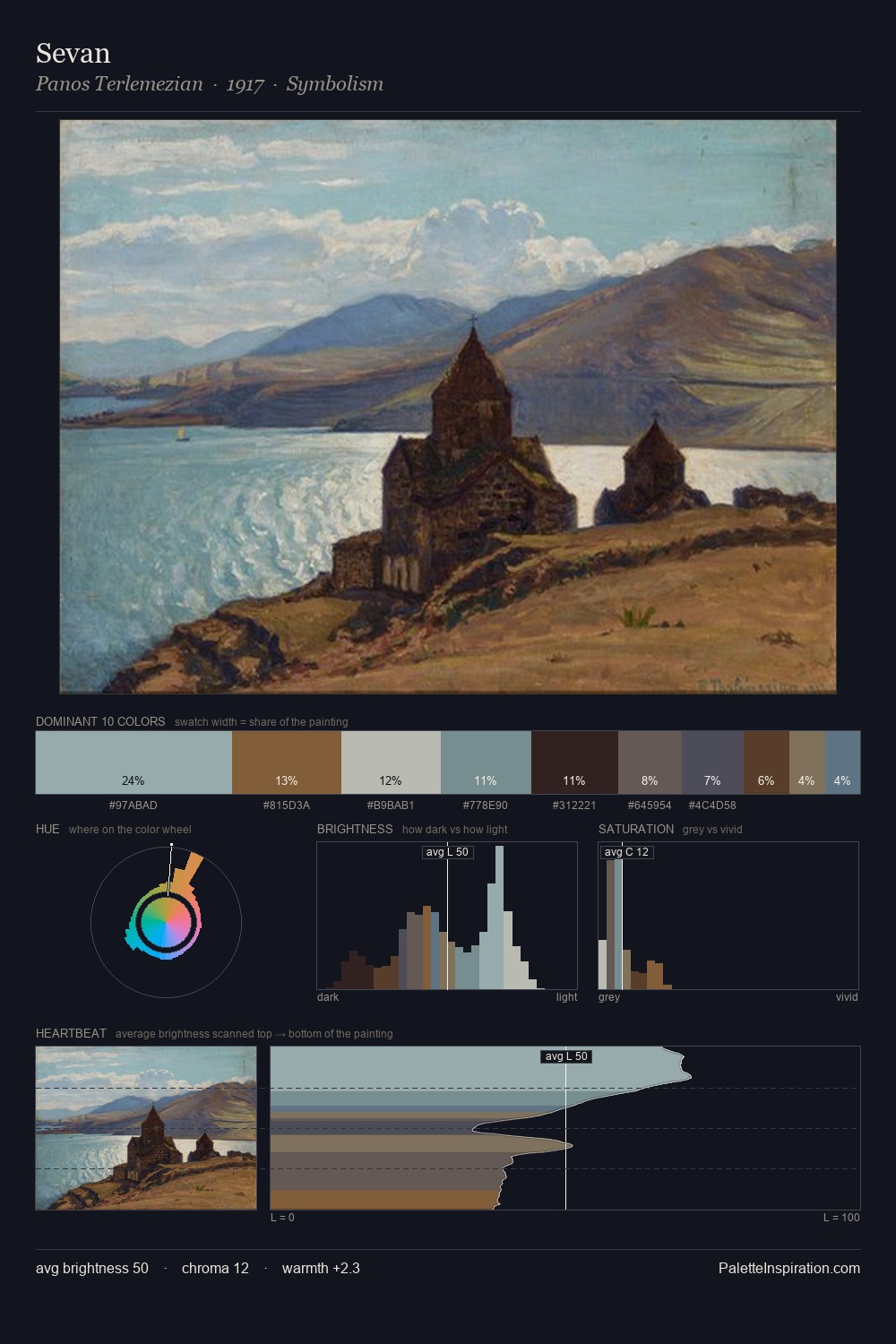The height and width of the screenshot is (1344, 896).
Task: Click the 'avg L 50' label in Brightness chart
Action: pos(447,852)
